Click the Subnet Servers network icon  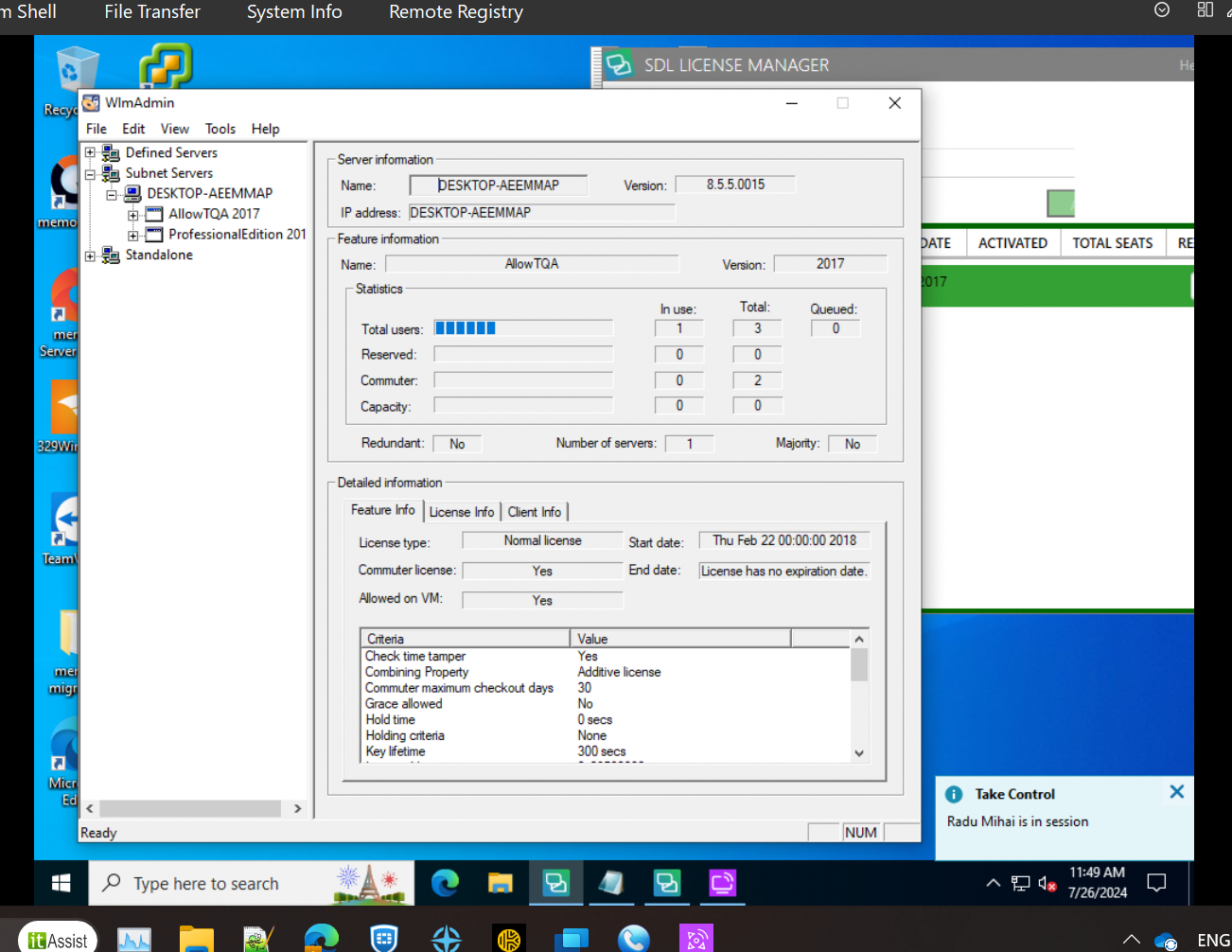point(110,173)
